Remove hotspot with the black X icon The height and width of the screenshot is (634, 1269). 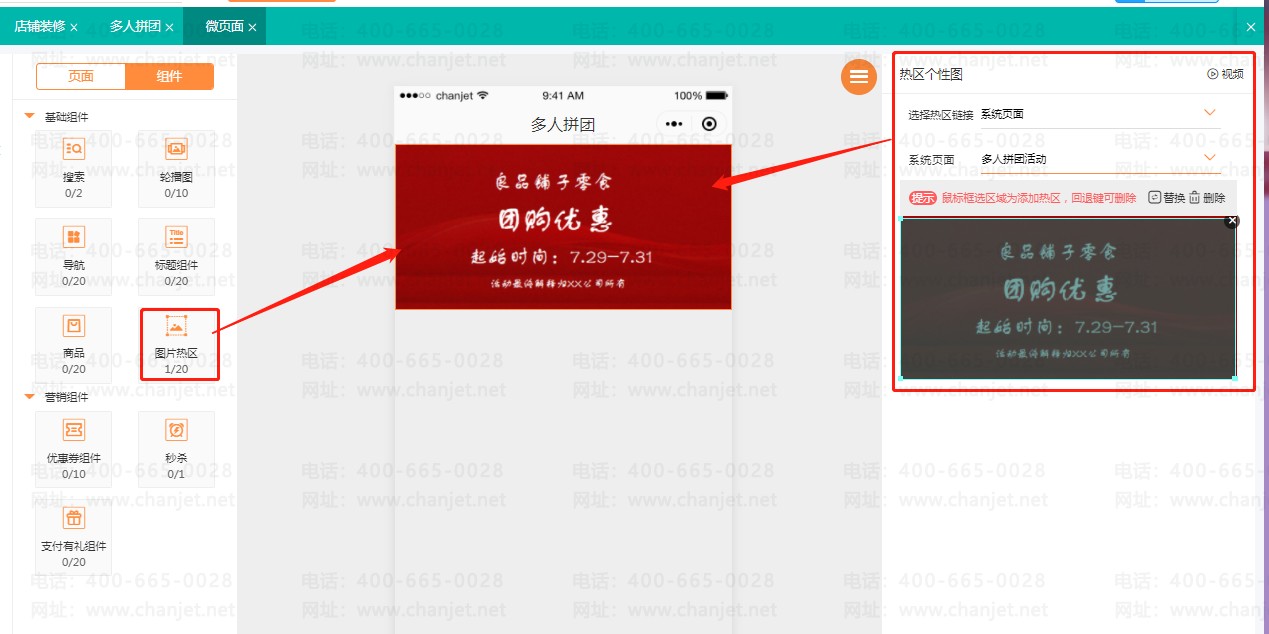pyautogui.click(x=1232, y=220)
